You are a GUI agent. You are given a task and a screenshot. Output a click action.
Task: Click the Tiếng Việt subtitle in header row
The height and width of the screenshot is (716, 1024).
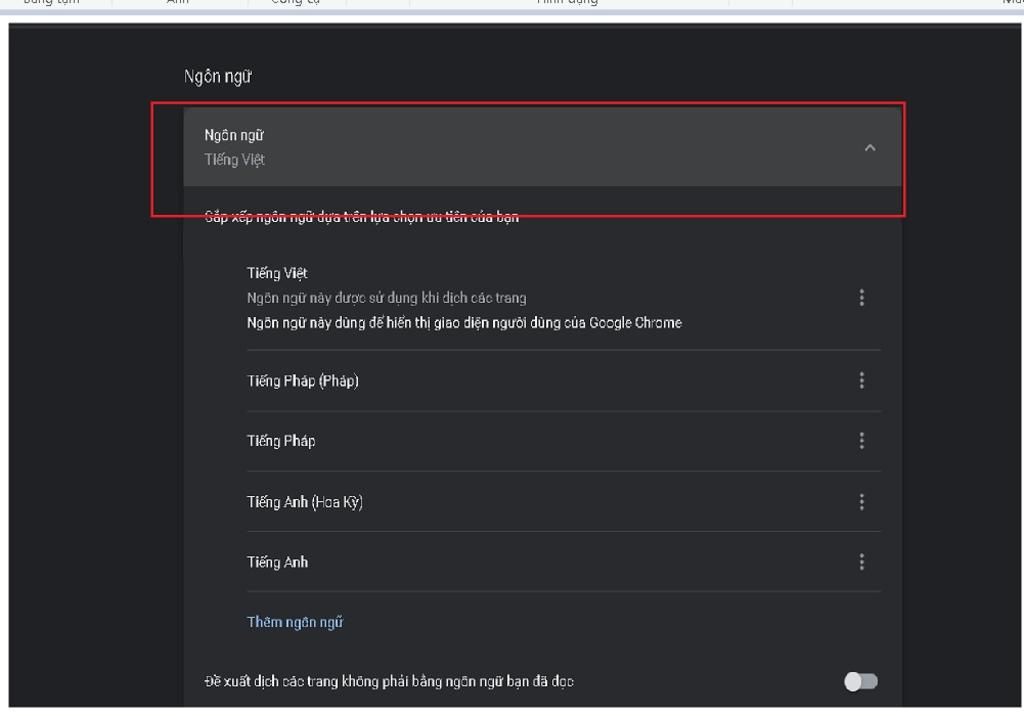235,160
